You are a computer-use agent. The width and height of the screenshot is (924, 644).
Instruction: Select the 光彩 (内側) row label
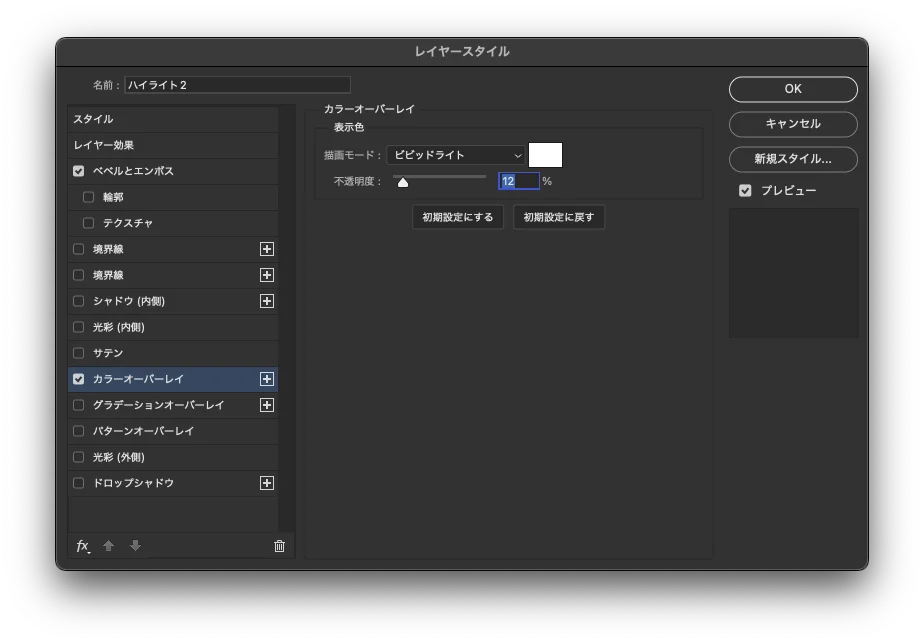point(118,327)
